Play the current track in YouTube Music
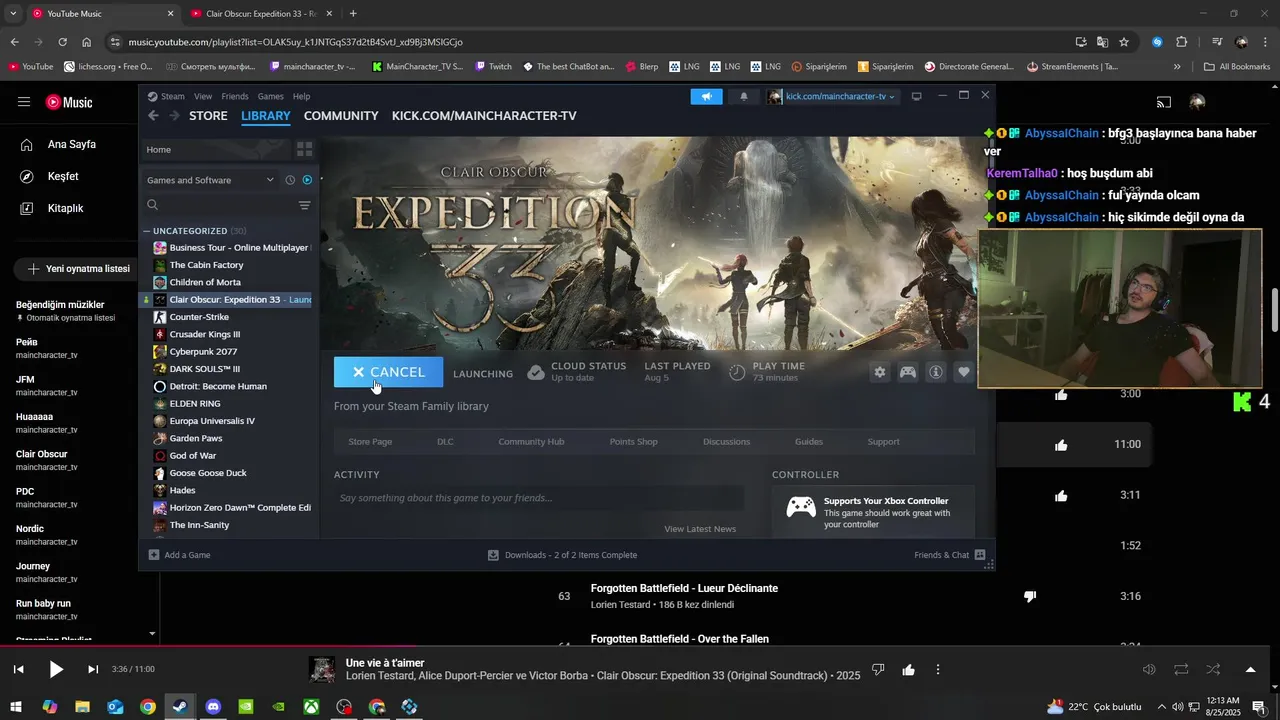This screenshot has width=1280, height=720. pyautogui.click(x=56, y=669)
